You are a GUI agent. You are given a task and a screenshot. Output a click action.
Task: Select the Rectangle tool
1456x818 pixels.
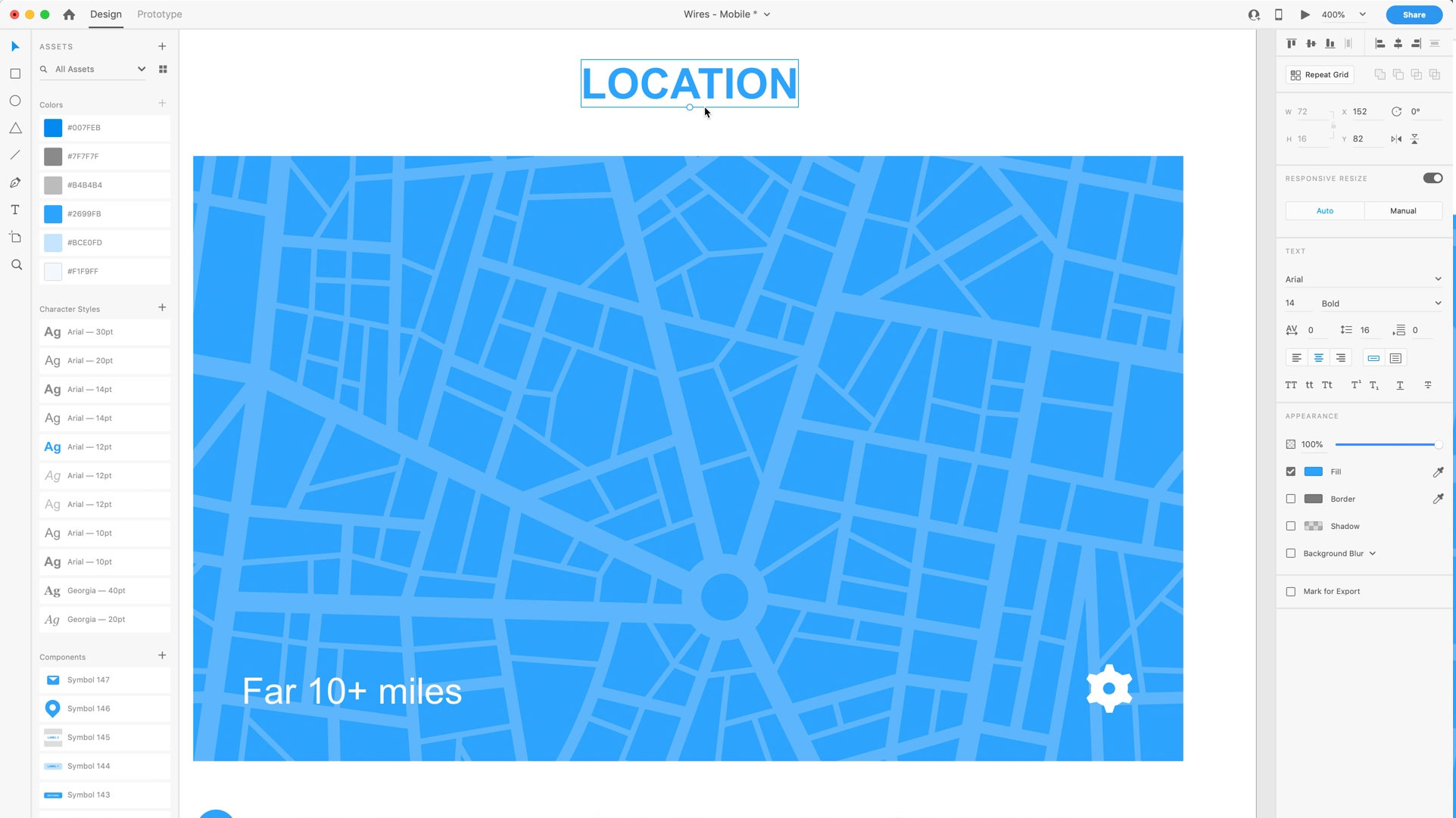point(15,74)
